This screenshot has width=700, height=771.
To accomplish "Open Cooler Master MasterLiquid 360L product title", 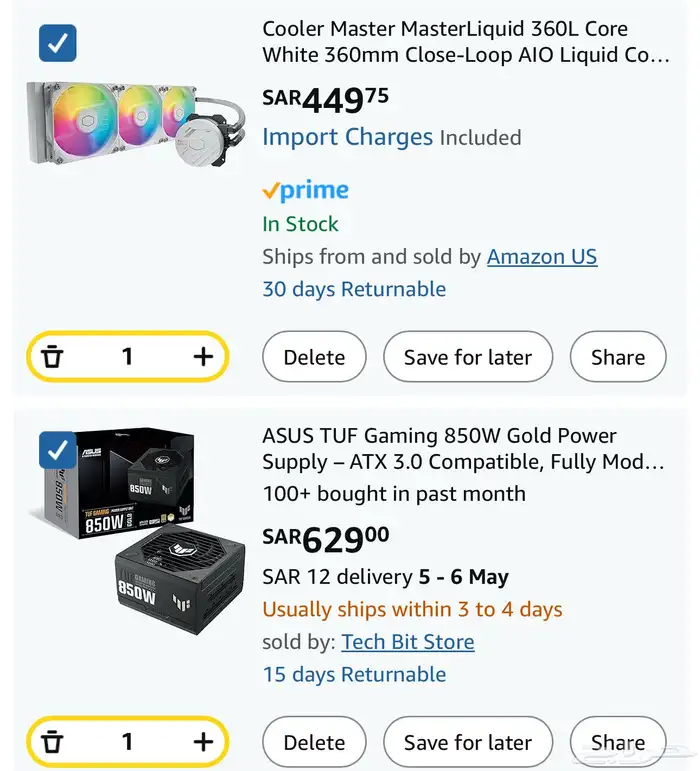I will [465, 42].
